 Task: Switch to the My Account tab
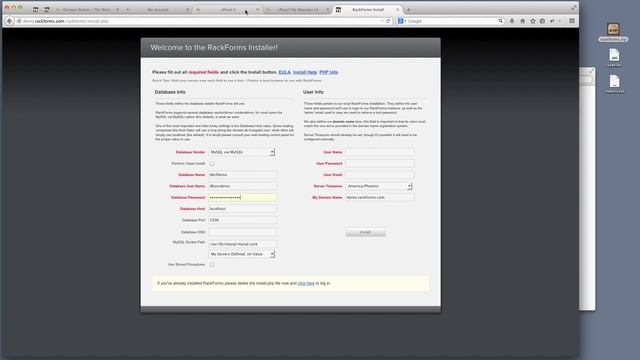(158, 9)
